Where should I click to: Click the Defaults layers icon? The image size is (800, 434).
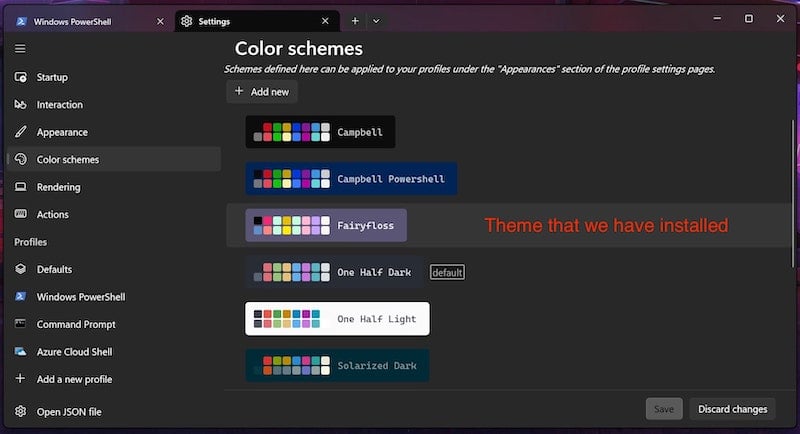click(20, 269)
